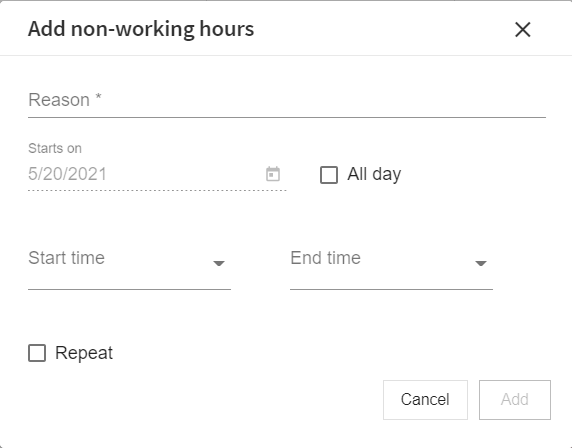The width and height of the screenshot is (572, 448).
Task: Click the All day label text
Action: [374, 175]
